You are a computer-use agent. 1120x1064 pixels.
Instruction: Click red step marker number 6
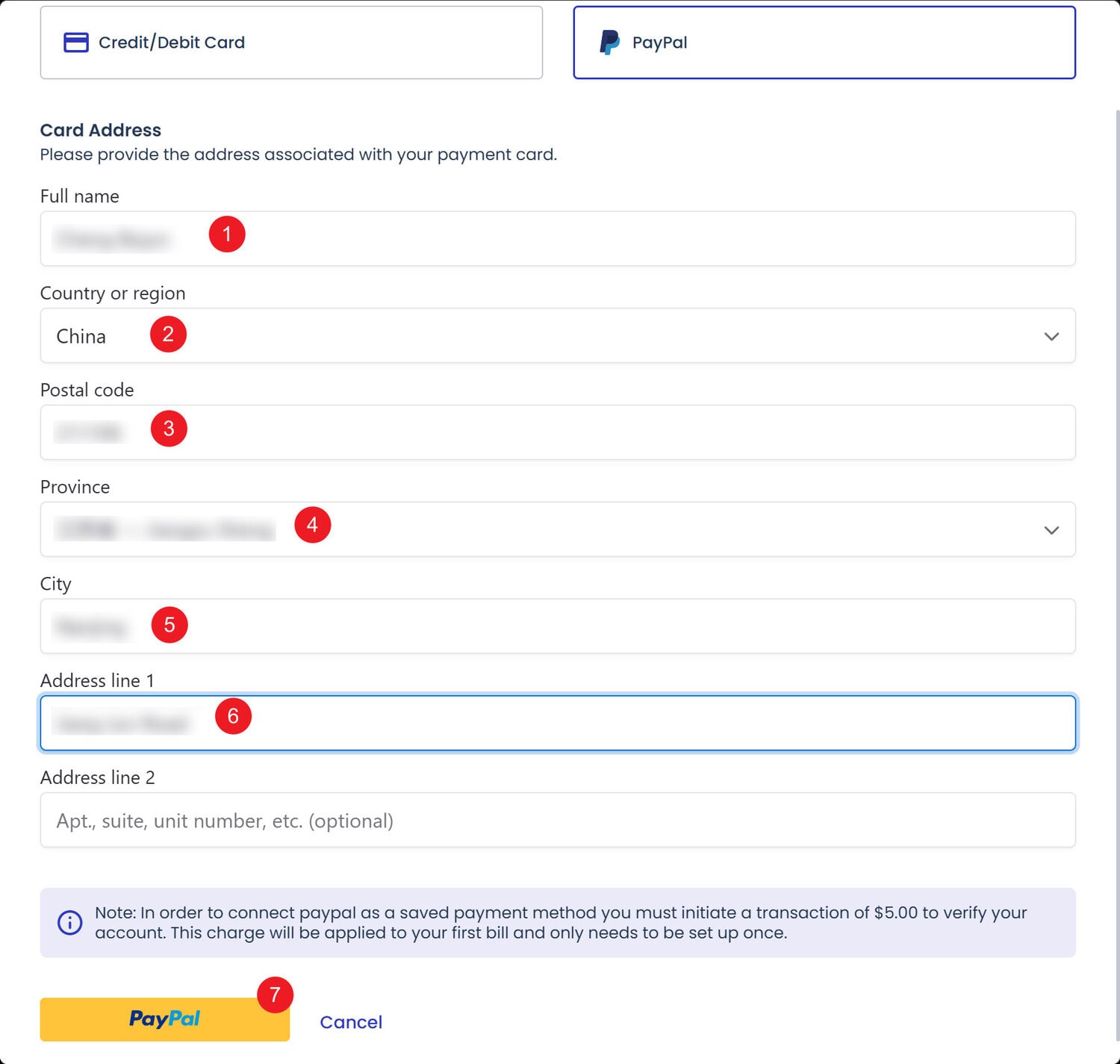[x=233, y=716]
